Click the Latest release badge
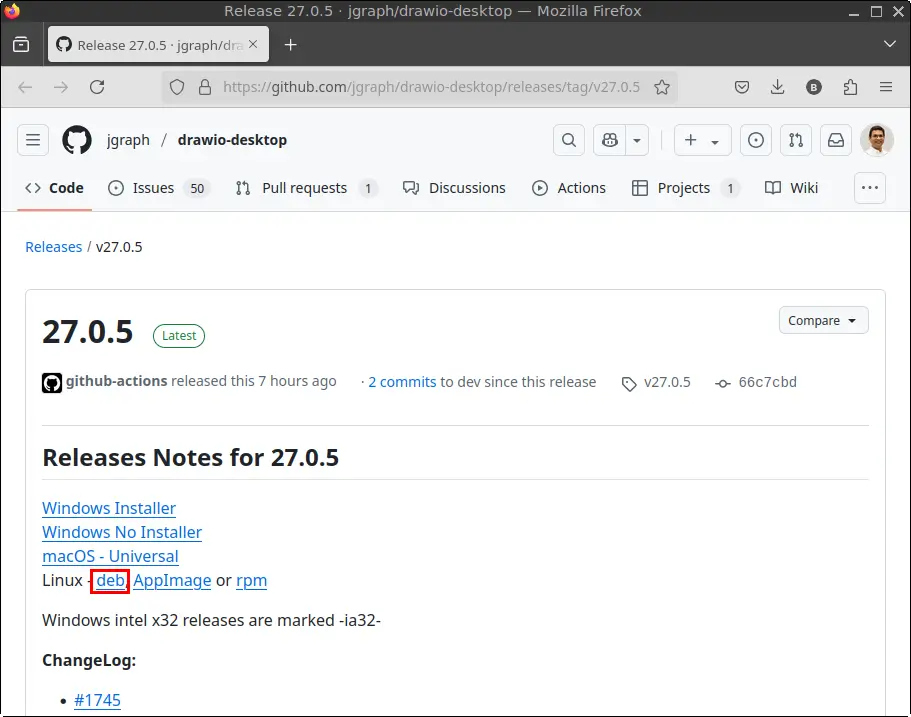Image resolution: width=911 pixels, height=717 pixels. 179,336
